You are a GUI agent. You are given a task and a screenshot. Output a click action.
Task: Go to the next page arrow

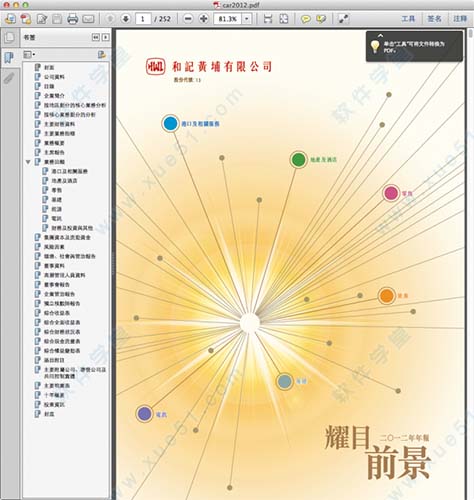(126, 19)
